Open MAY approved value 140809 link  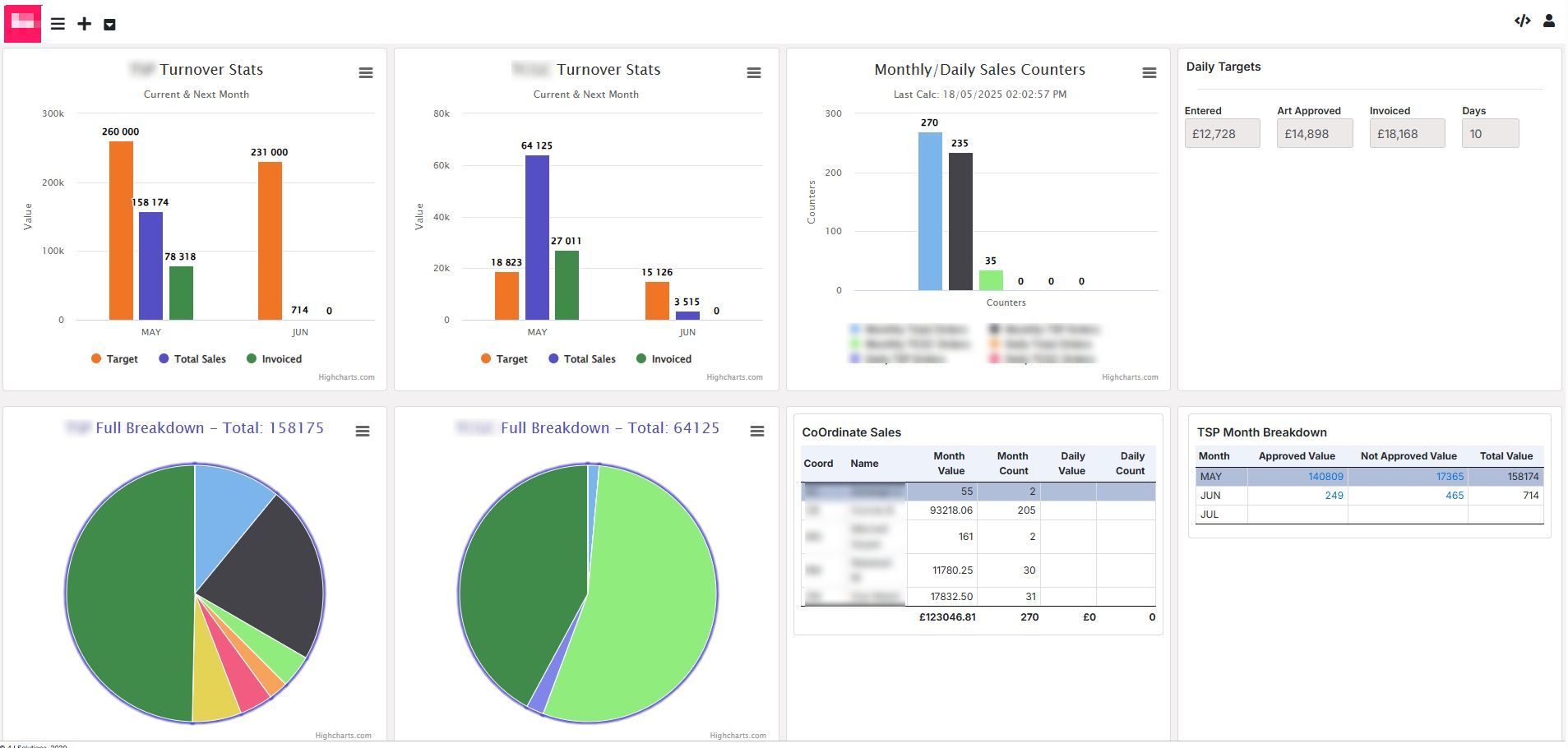pos(1325,477)
